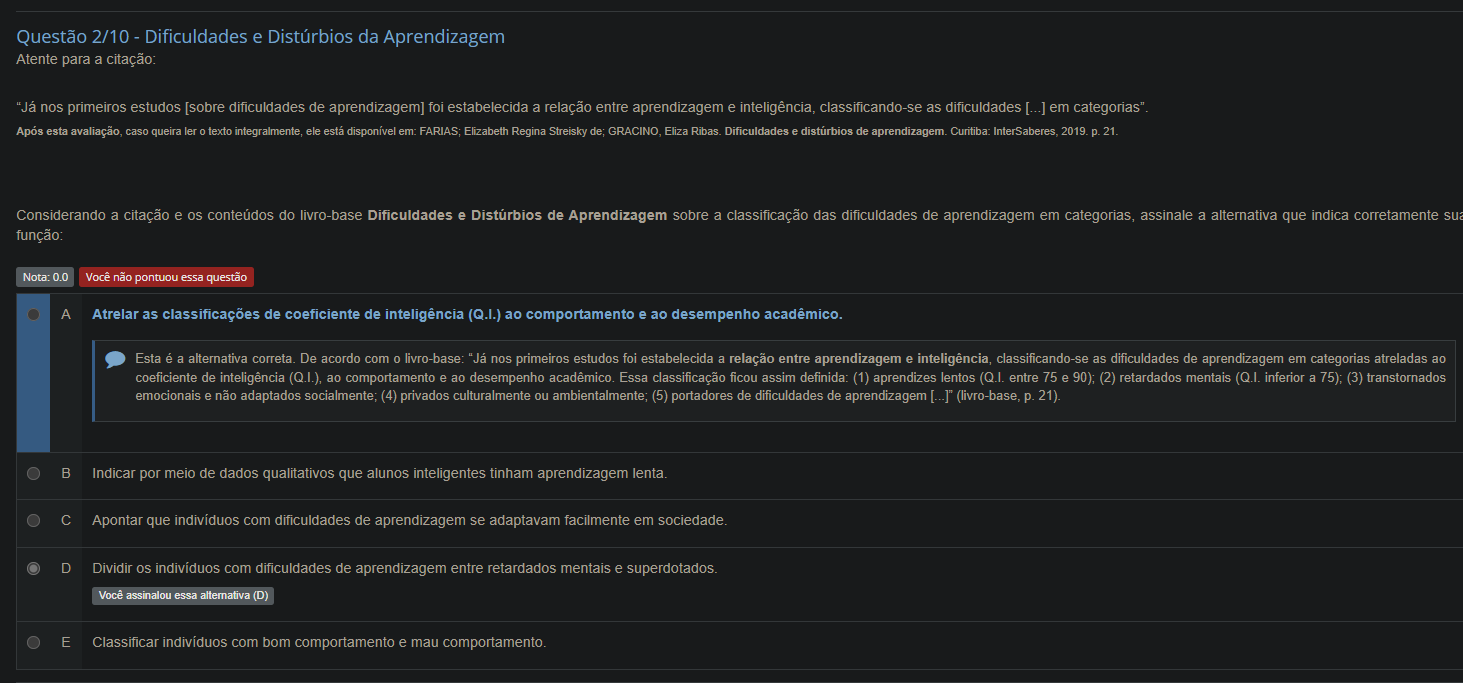Select radio button for alternative B
This screenshot has width=1463, height=683.
pos(34,473)
